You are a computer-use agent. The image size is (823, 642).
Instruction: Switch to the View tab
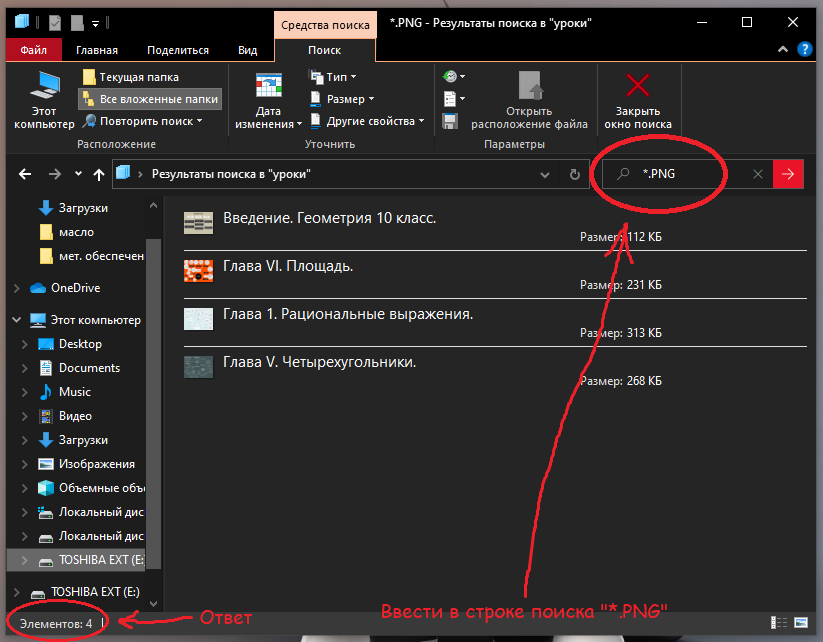(247, 50)
